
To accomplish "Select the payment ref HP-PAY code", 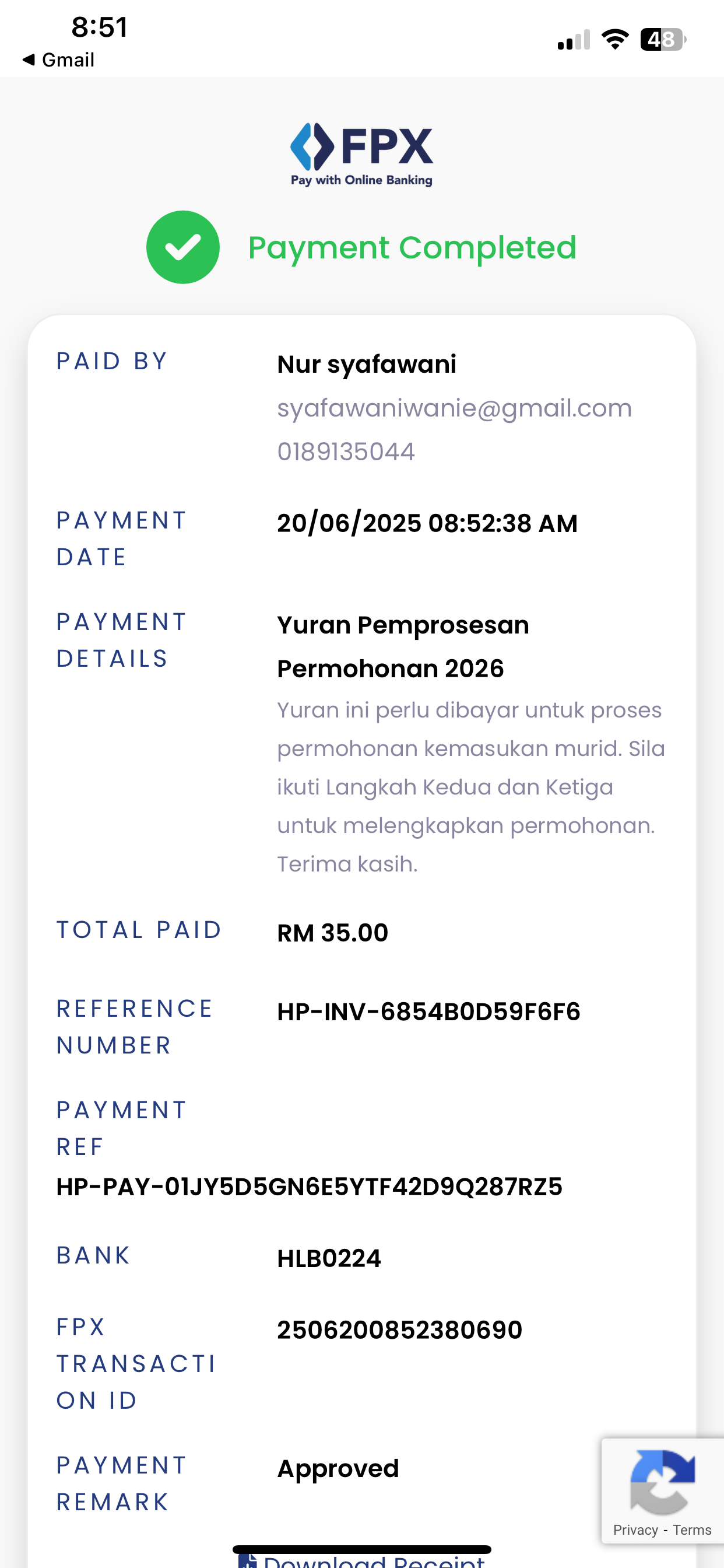I will pos(309,1186).
